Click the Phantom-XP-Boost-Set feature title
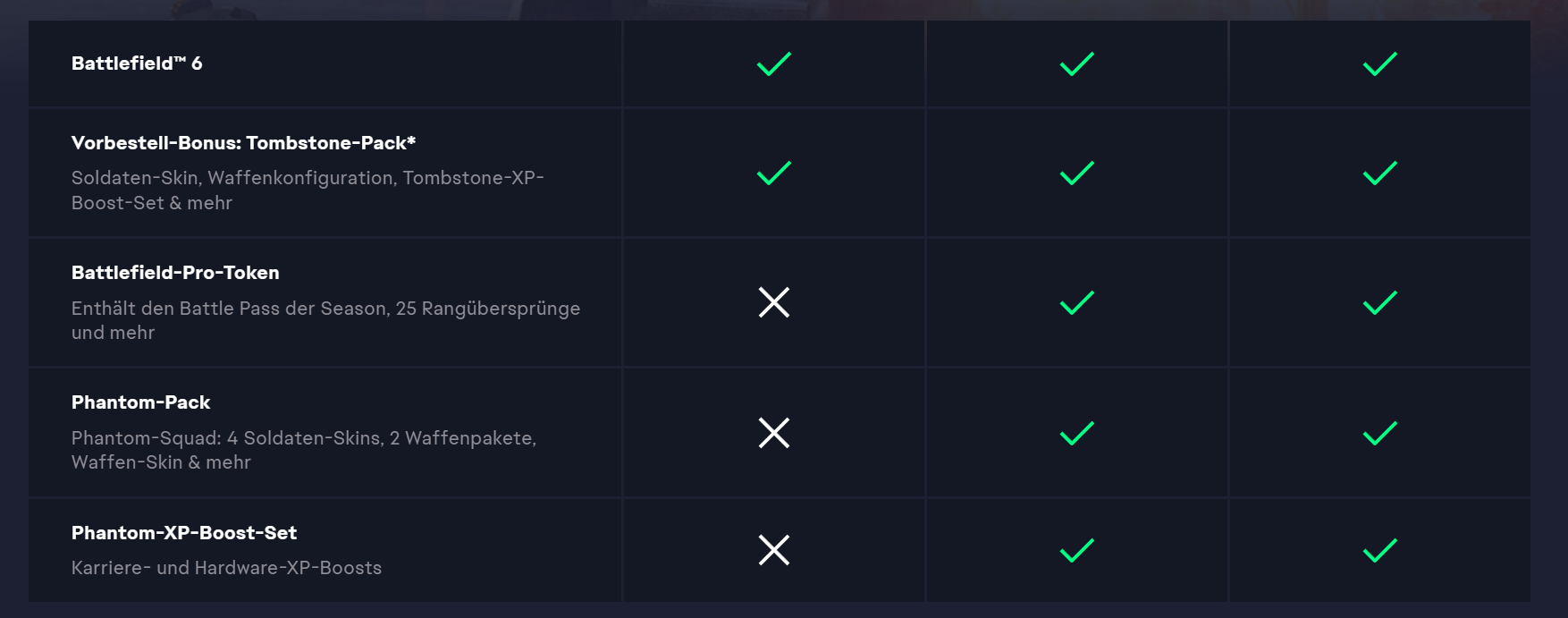Viewport: 1568px width, 618px height. pyautogui.click(x=184, y=533)
